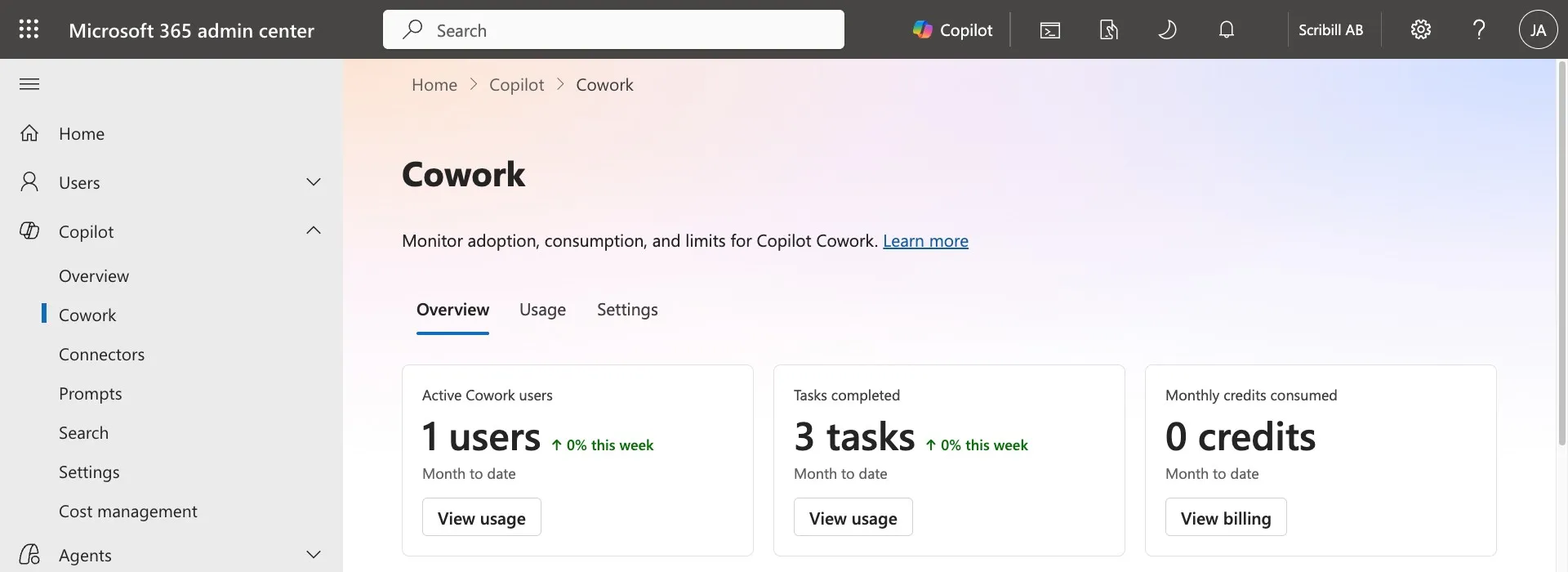Image resolution: width=1568 pixels, height=572 pixels.
Task: Click the Scribill AB organization name
Action: [1330, 30]
